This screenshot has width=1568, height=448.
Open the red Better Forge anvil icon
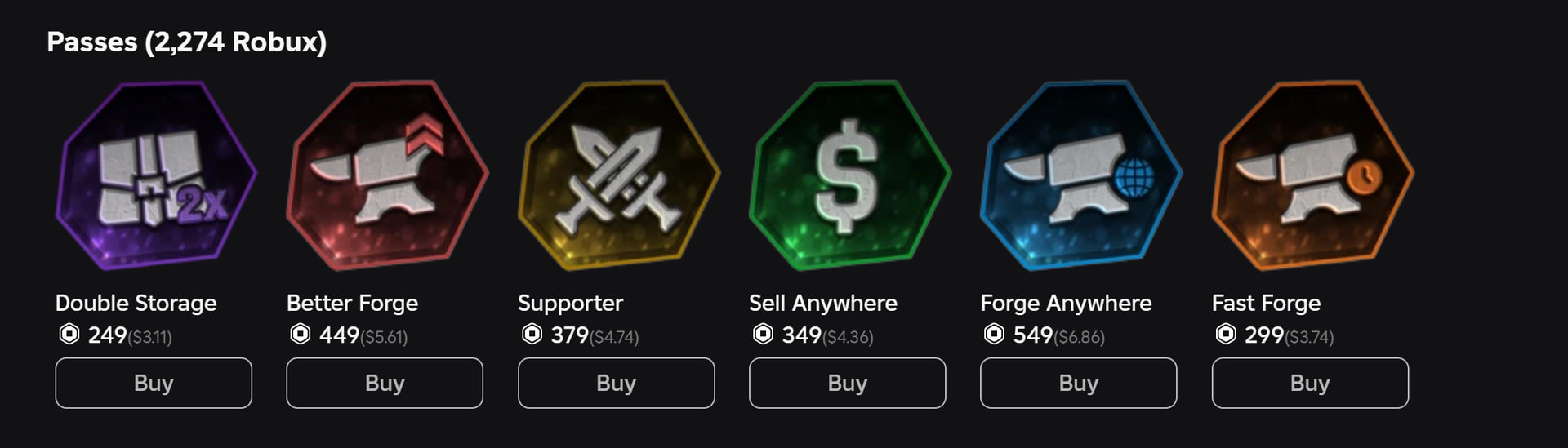[x=386, y=175]
